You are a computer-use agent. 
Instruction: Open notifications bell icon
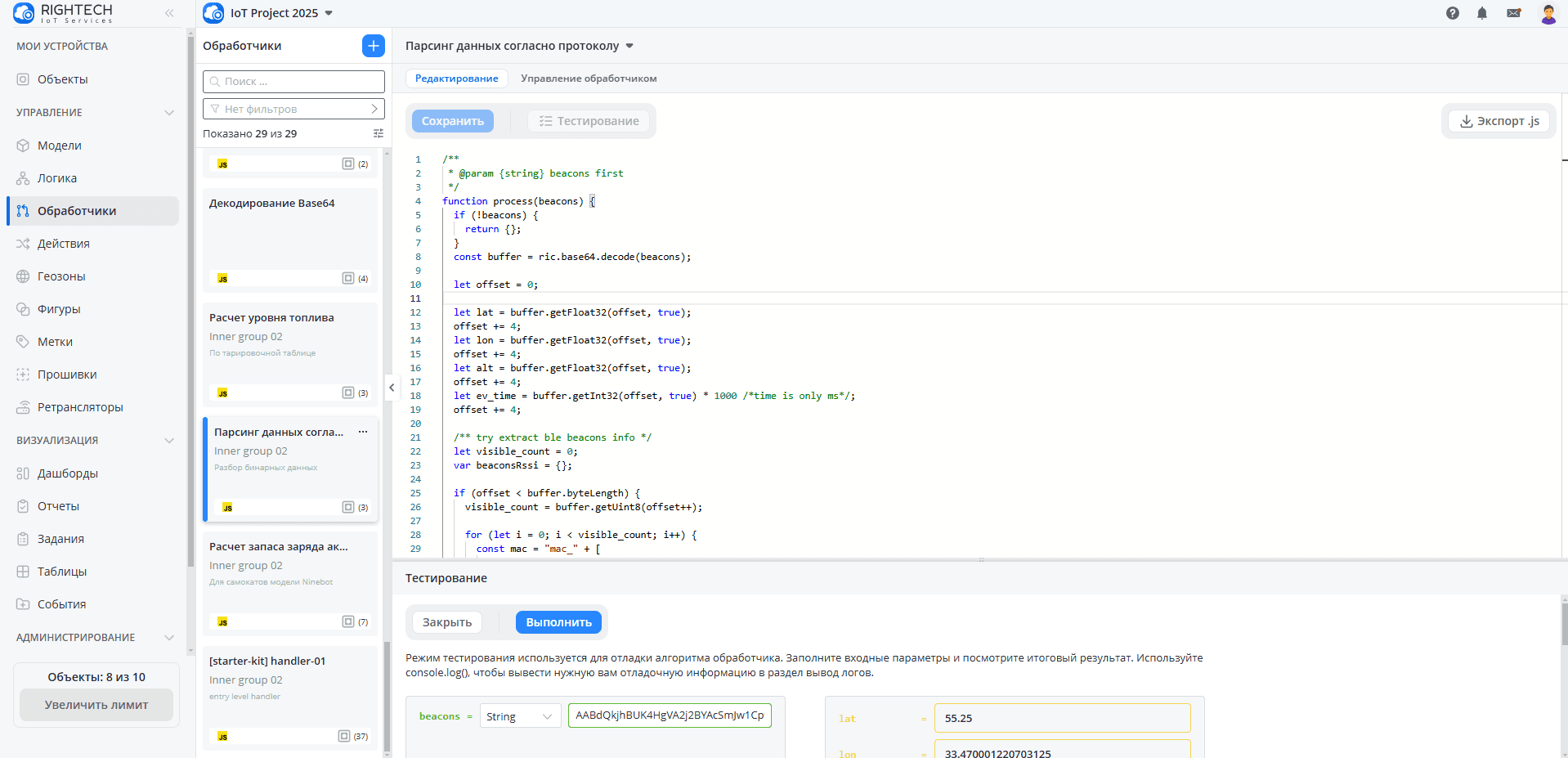(x=1481, y=13)
